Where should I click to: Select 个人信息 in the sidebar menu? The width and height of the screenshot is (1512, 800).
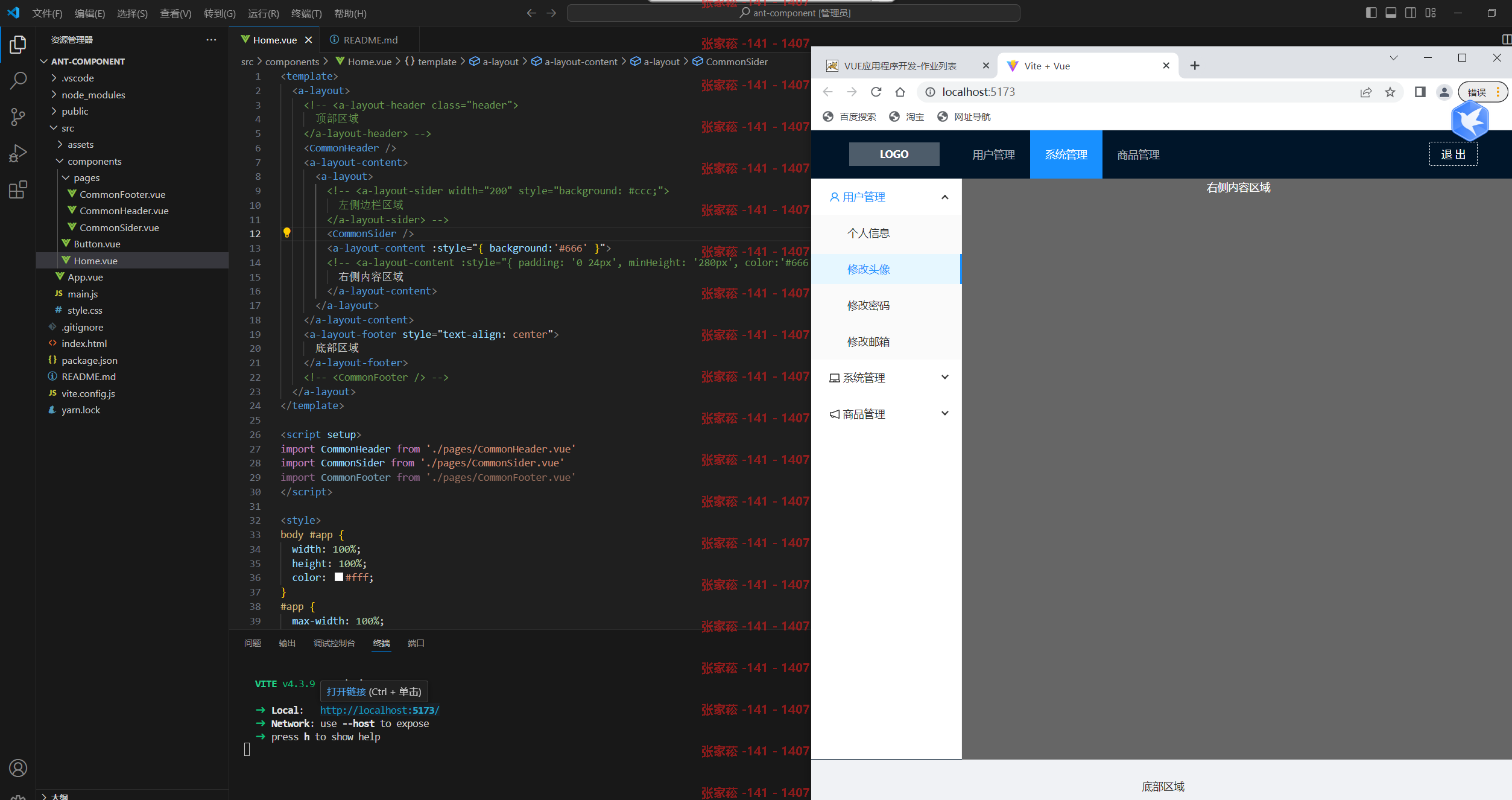pos(887,233)
